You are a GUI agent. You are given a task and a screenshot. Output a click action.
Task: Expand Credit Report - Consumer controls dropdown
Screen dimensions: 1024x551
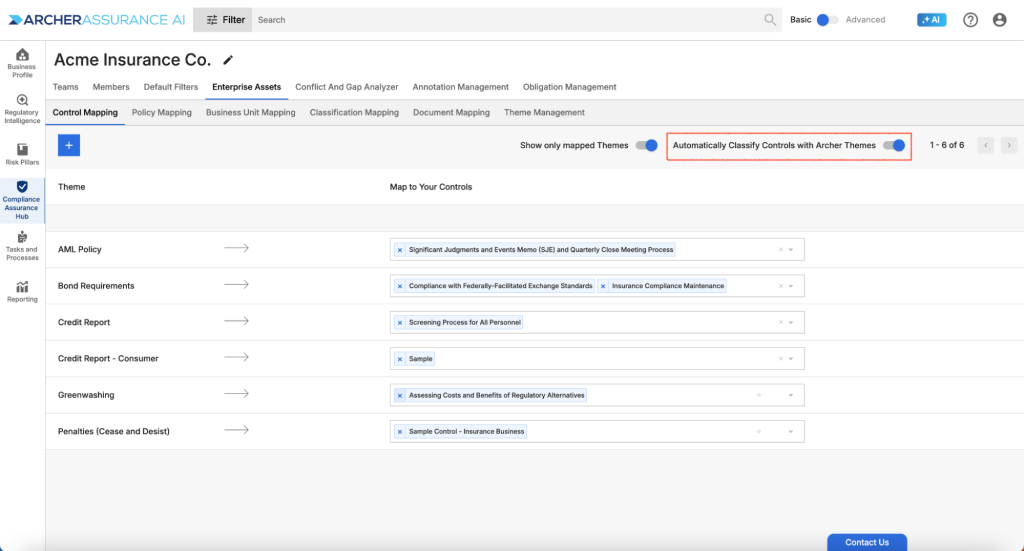pos(791,358)
